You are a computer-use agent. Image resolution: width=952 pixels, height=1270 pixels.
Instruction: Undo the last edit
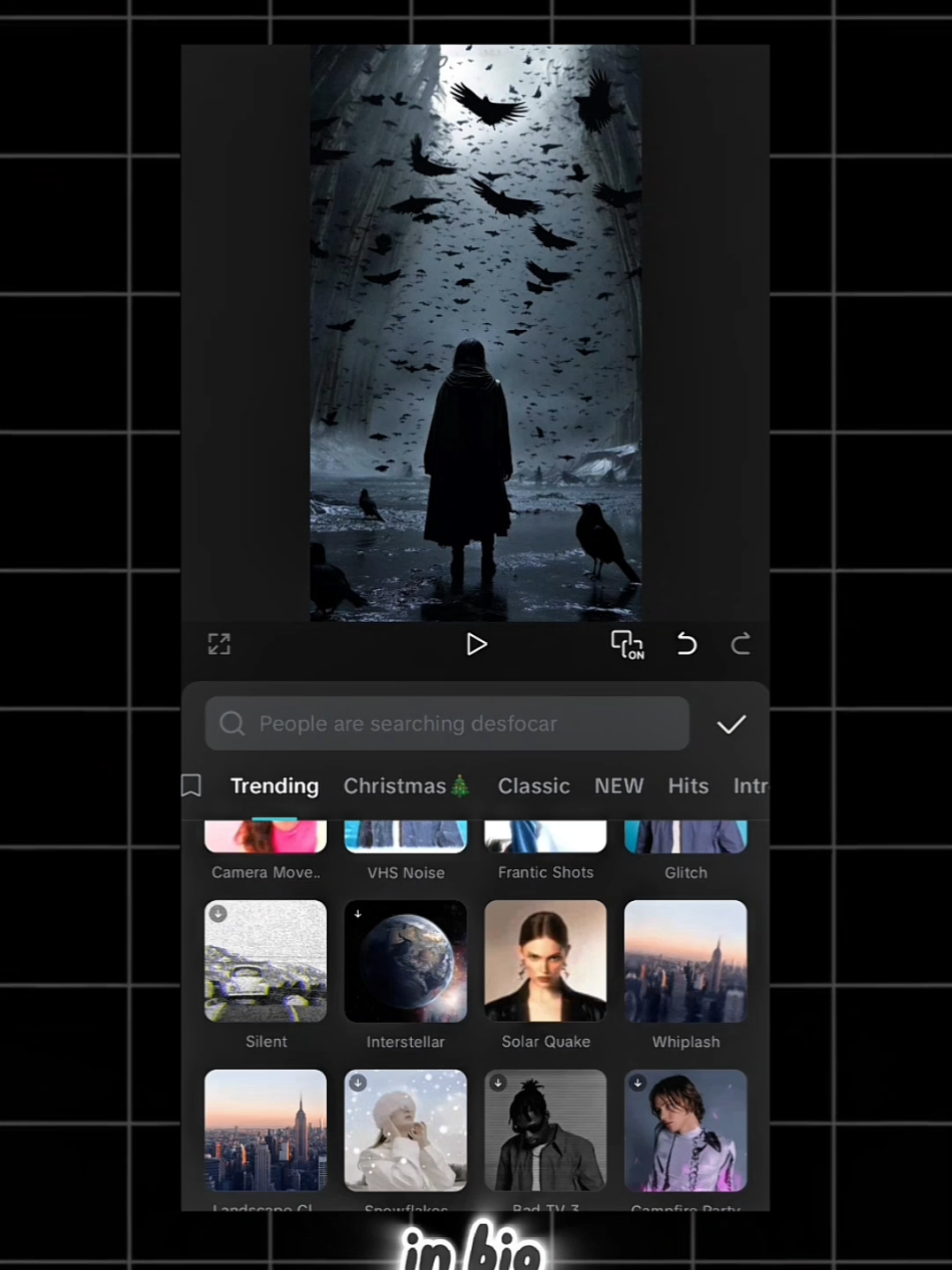(x=687, y=644)
